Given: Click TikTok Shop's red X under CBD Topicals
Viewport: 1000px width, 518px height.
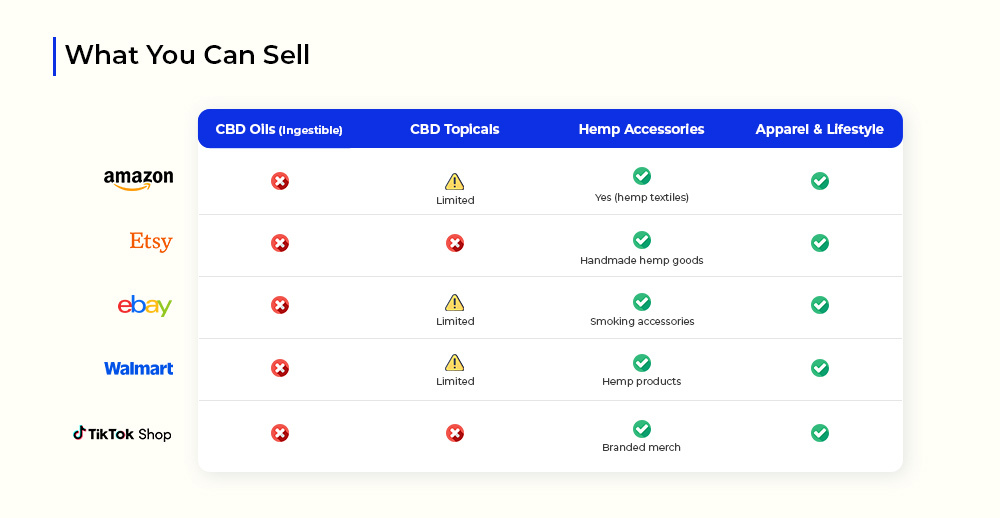Looking at the screenshot, I should (x=455, y=433).
